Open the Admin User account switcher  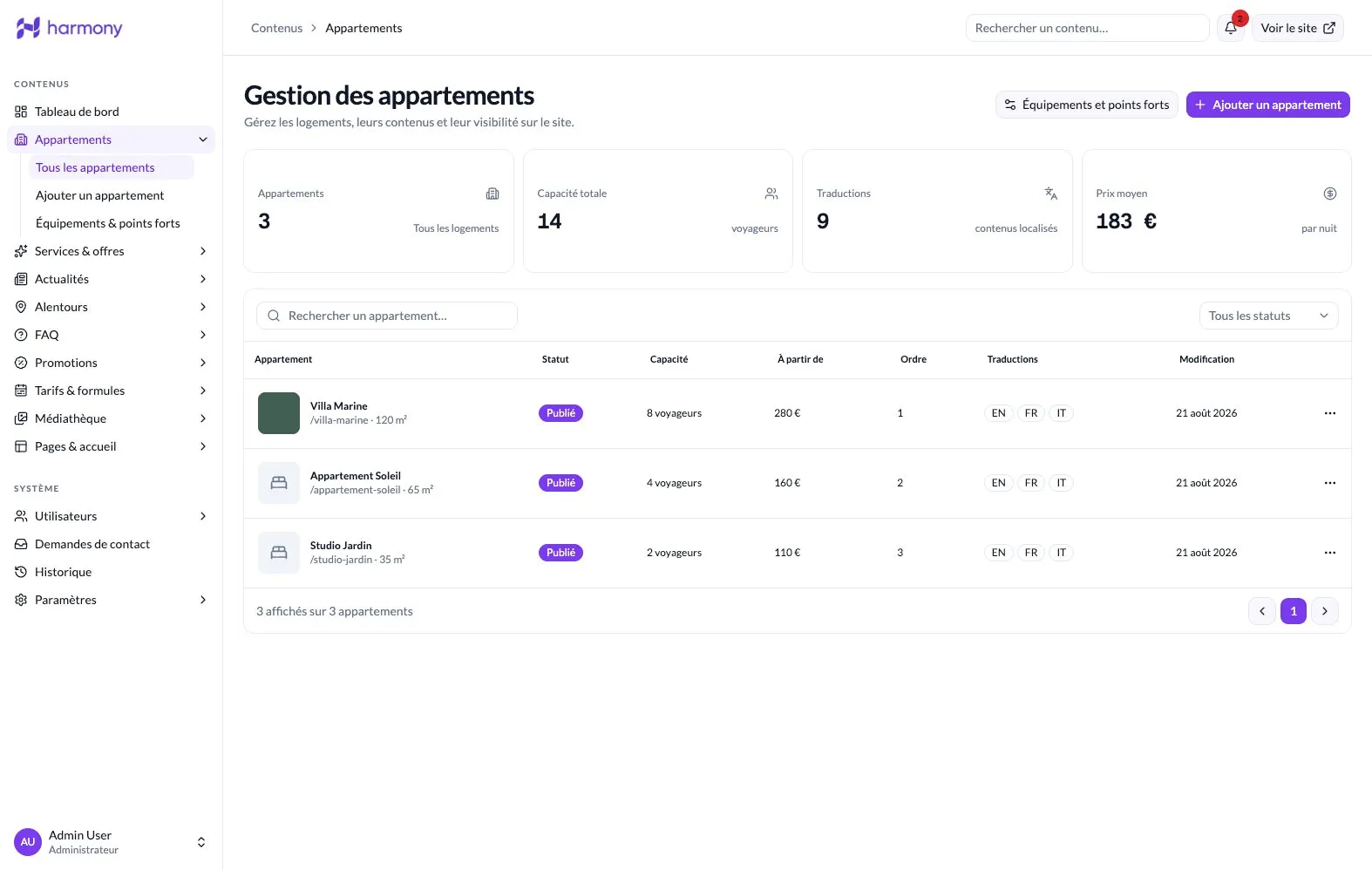point(112,842)
